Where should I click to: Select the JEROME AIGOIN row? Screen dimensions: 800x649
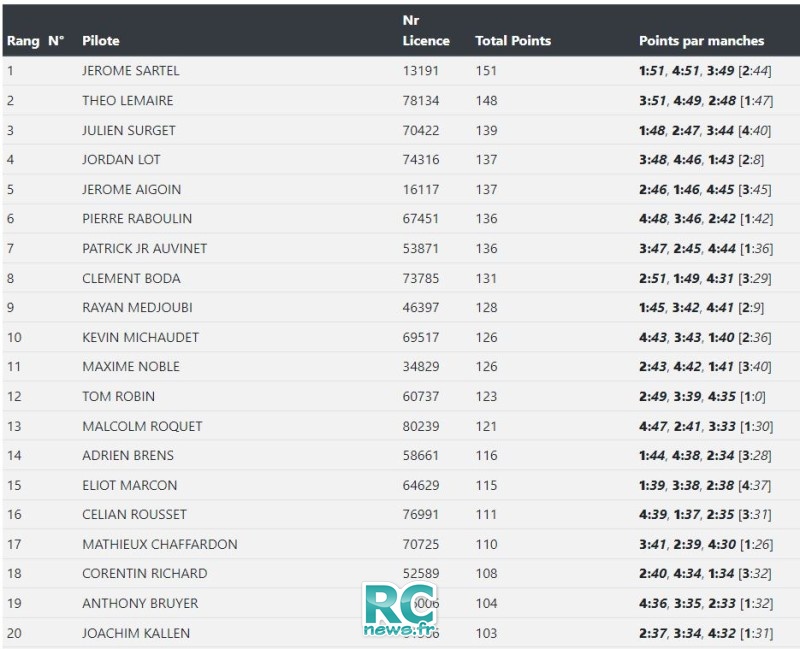pos(400,189)
